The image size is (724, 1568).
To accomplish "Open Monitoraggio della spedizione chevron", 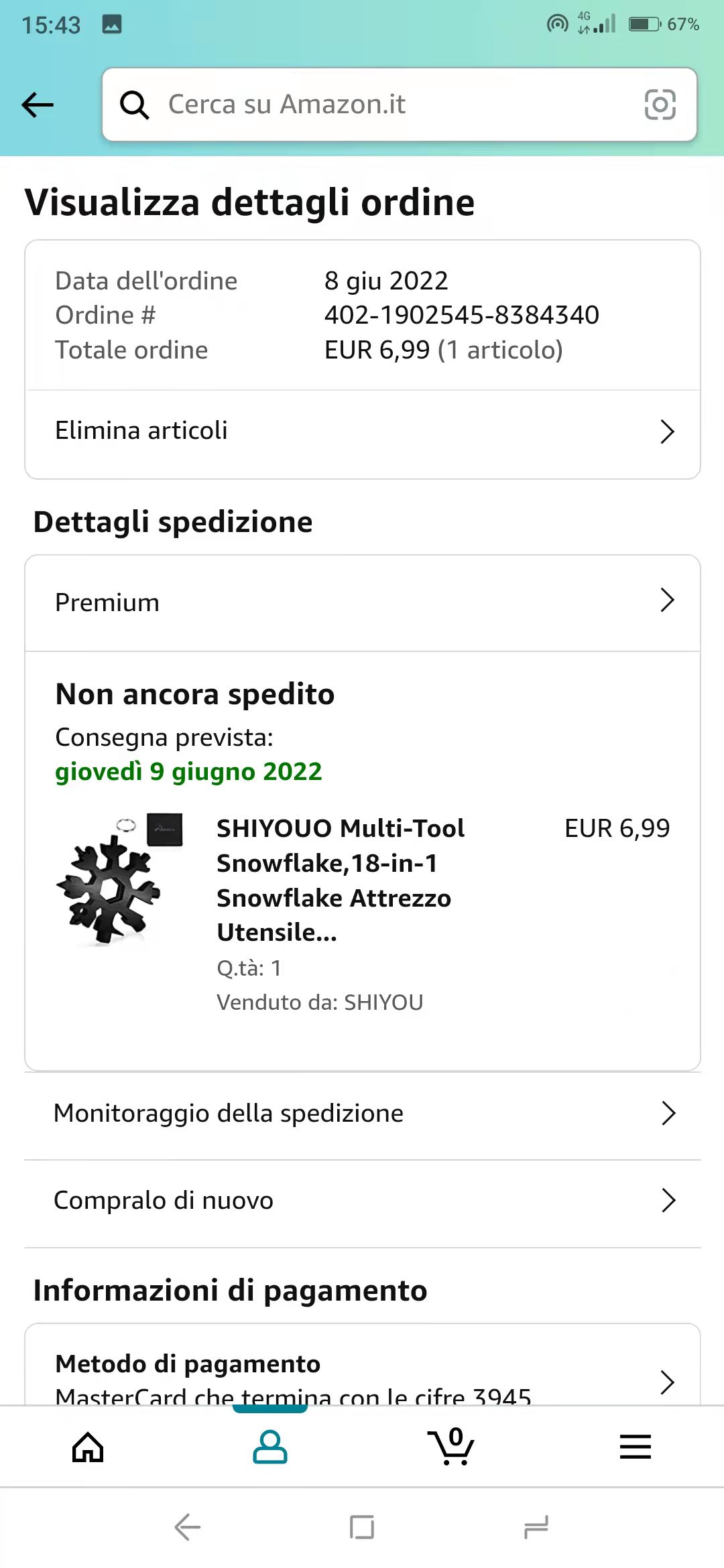I will (x=668, y=1113).
